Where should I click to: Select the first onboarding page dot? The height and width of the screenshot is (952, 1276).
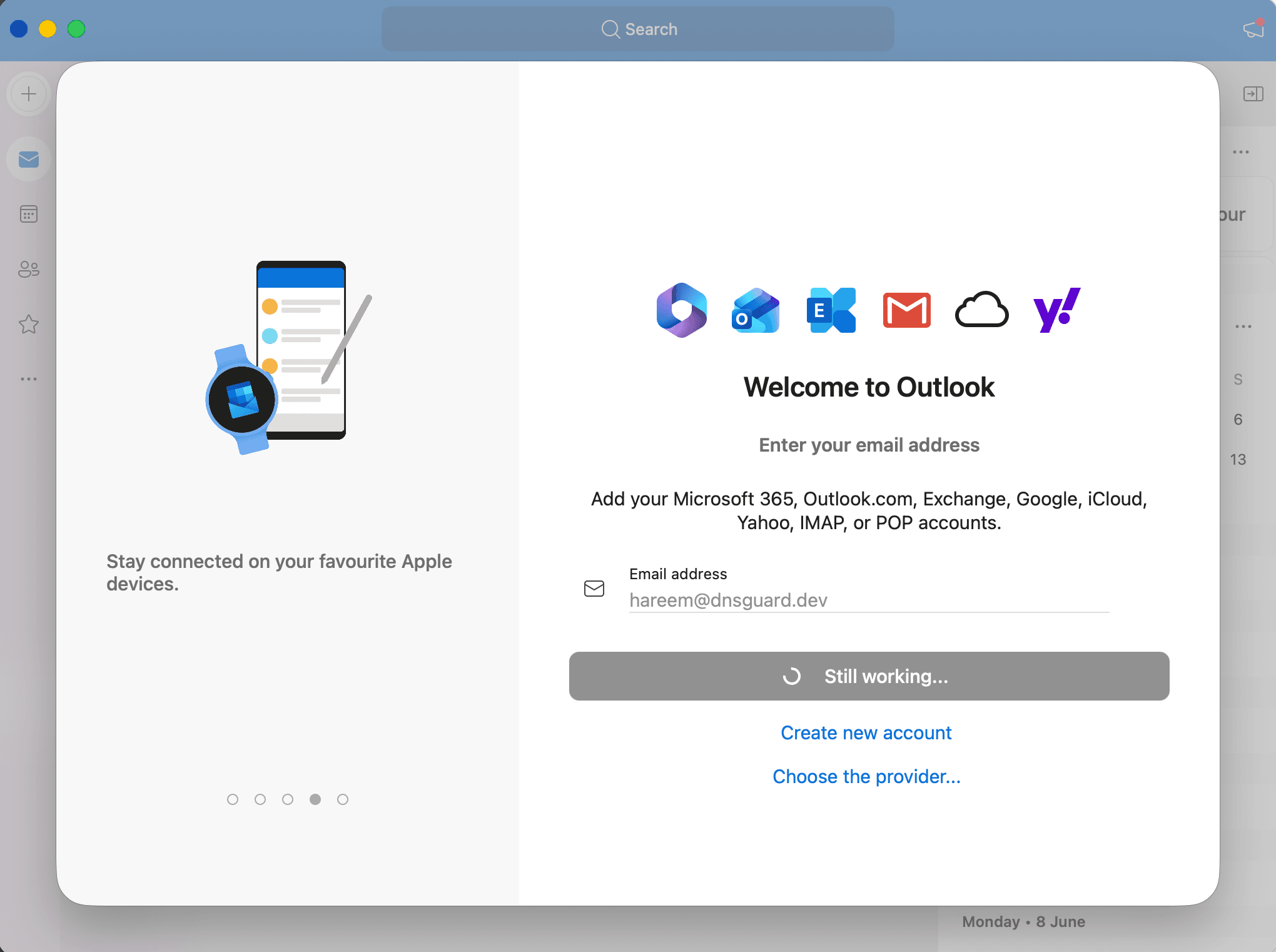233,799
